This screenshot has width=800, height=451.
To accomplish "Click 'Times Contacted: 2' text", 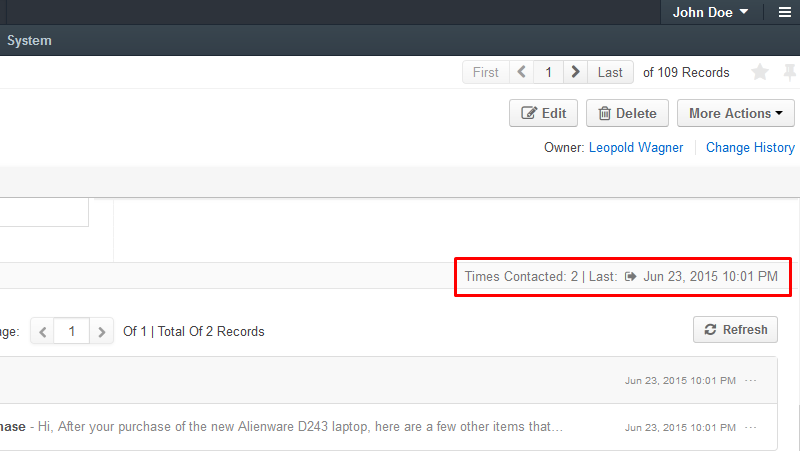I will (x=521, y=277).
